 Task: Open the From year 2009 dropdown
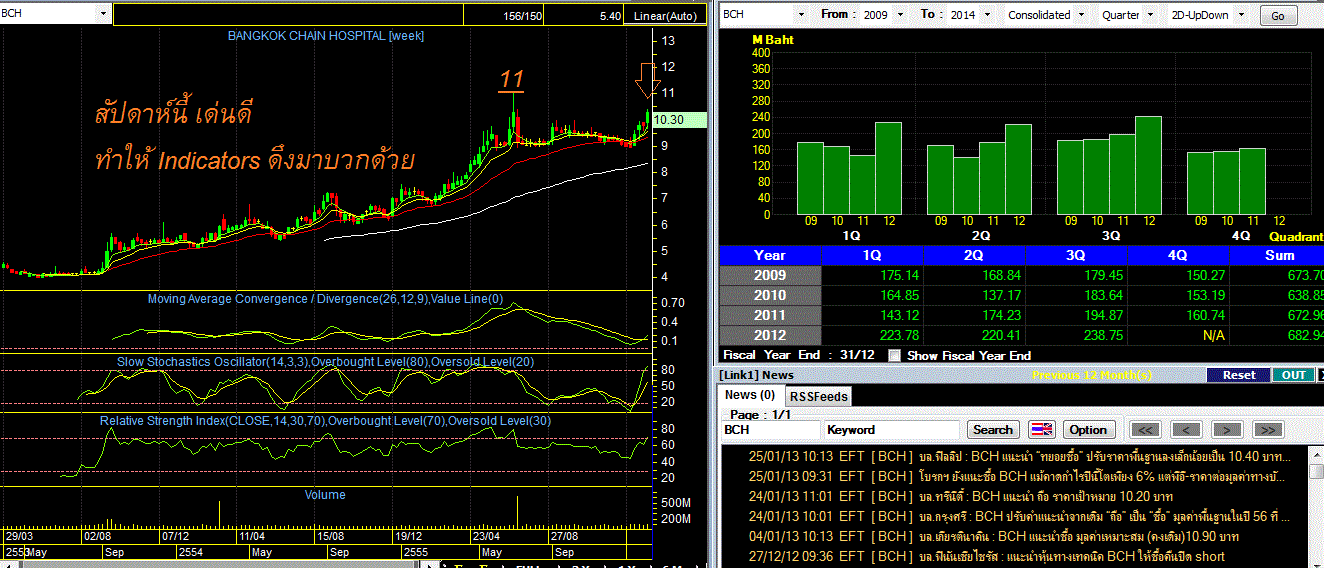[x=900, y=15]
